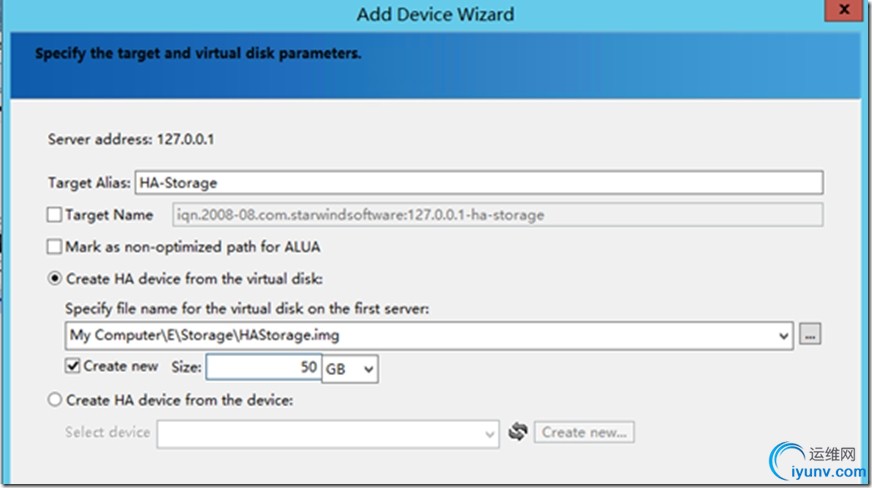Click the iyunv.com watermark logo

pos(818,461)
